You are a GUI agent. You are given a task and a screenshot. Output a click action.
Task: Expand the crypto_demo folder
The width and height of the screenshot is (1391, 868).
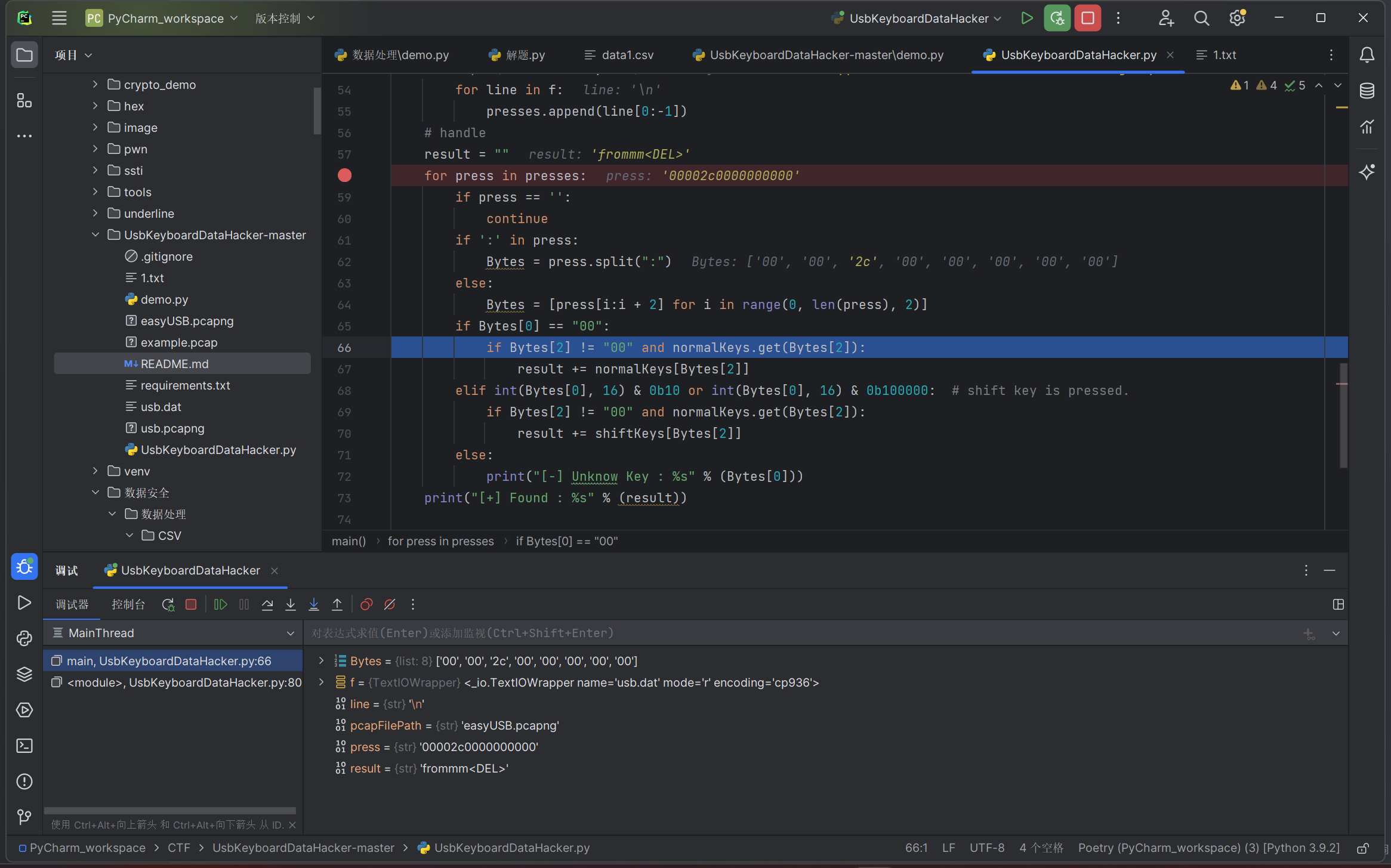point(95,85)
